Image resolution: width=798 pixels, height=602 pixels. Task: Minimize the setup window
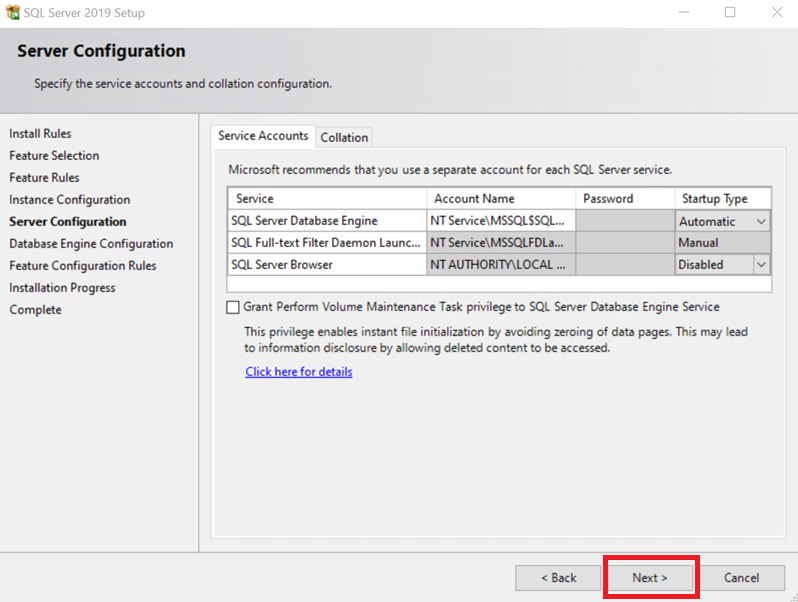684,13
